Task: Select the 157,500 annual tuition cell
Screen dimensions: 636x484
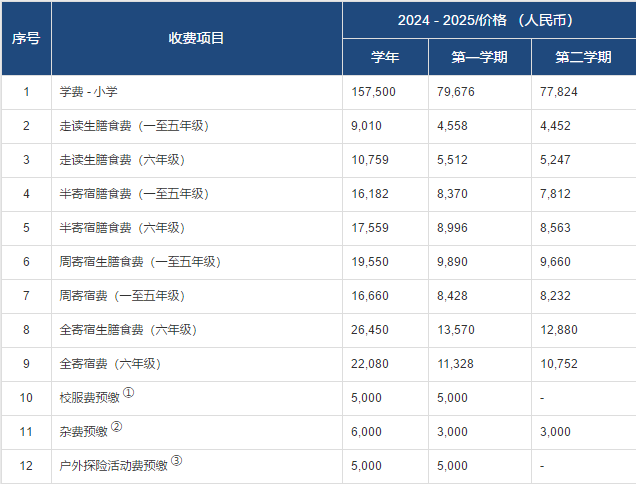Action: pos(374,92)
